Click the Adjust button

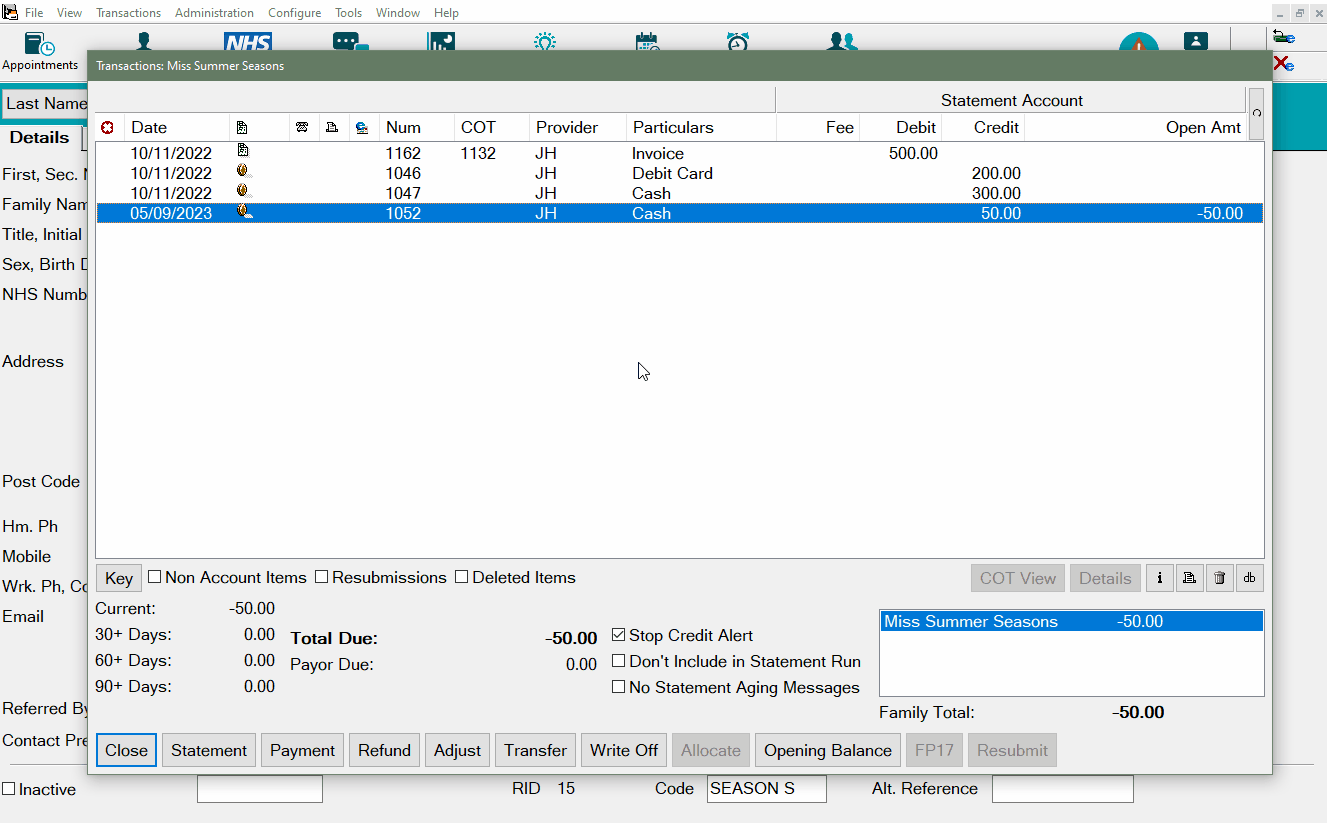coord(457,750)
